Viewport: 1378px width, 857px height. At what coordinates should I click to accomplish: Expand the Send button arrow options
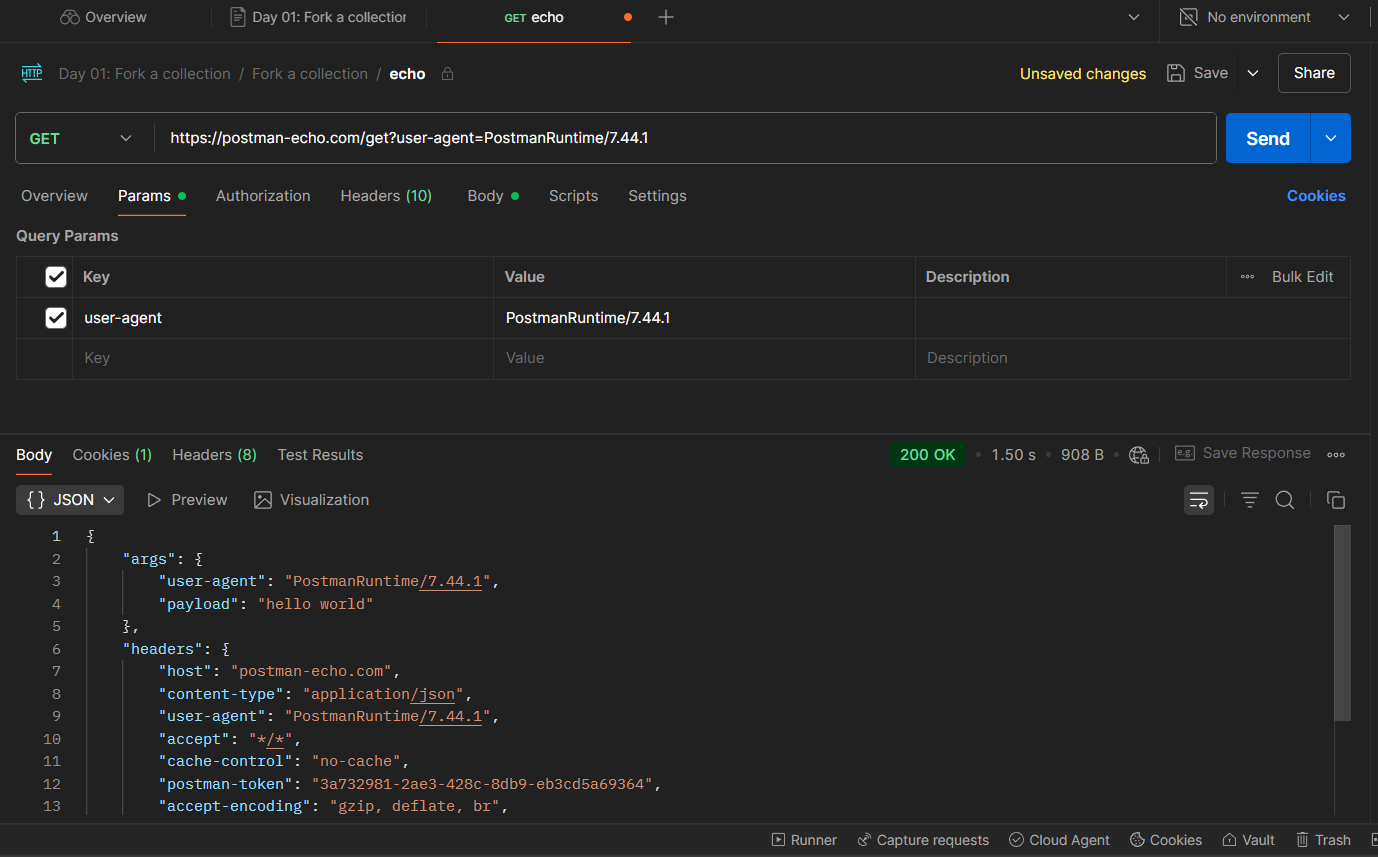click(1330, 138)
